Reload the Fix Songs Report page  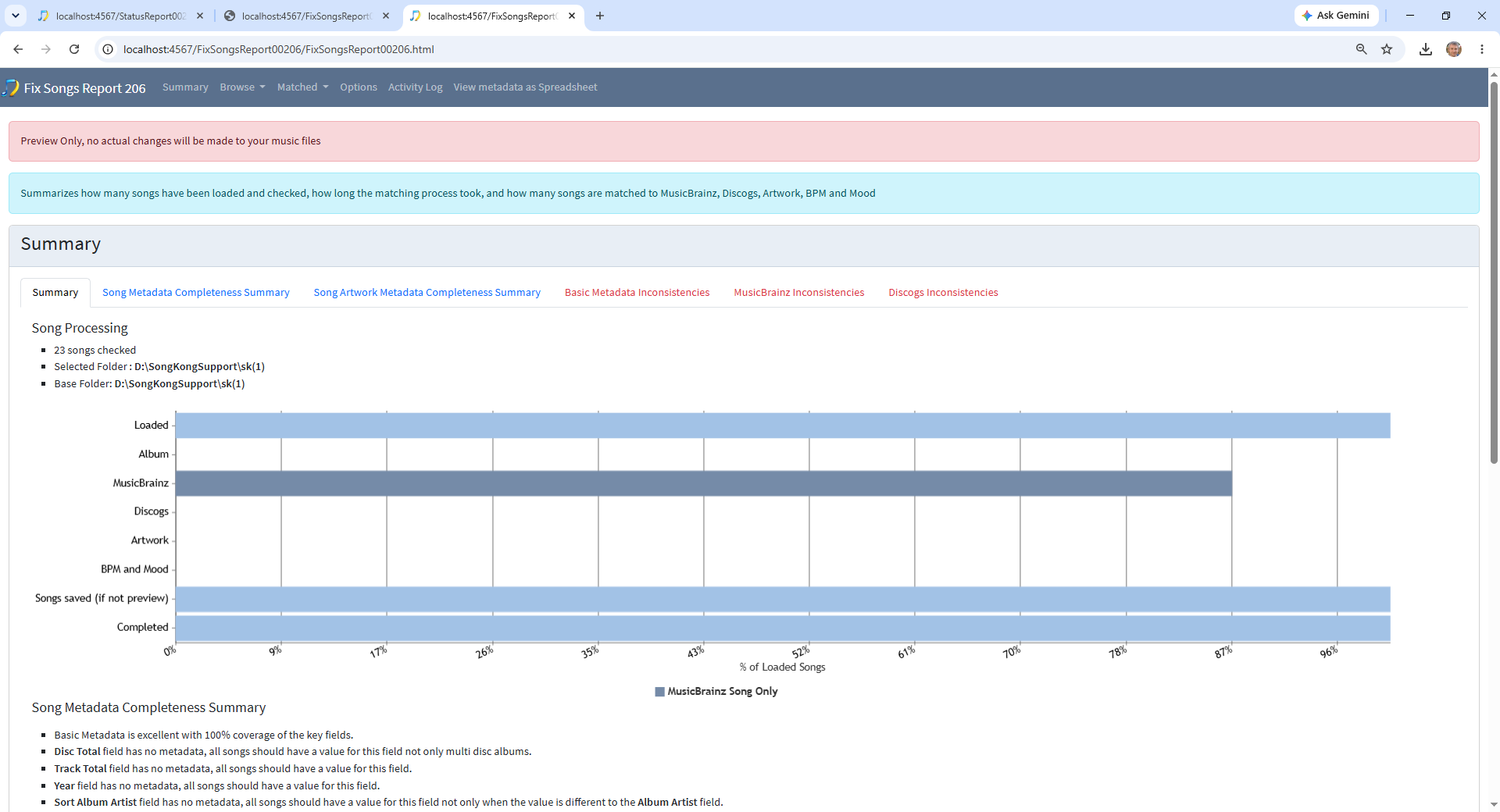(74, 49)
